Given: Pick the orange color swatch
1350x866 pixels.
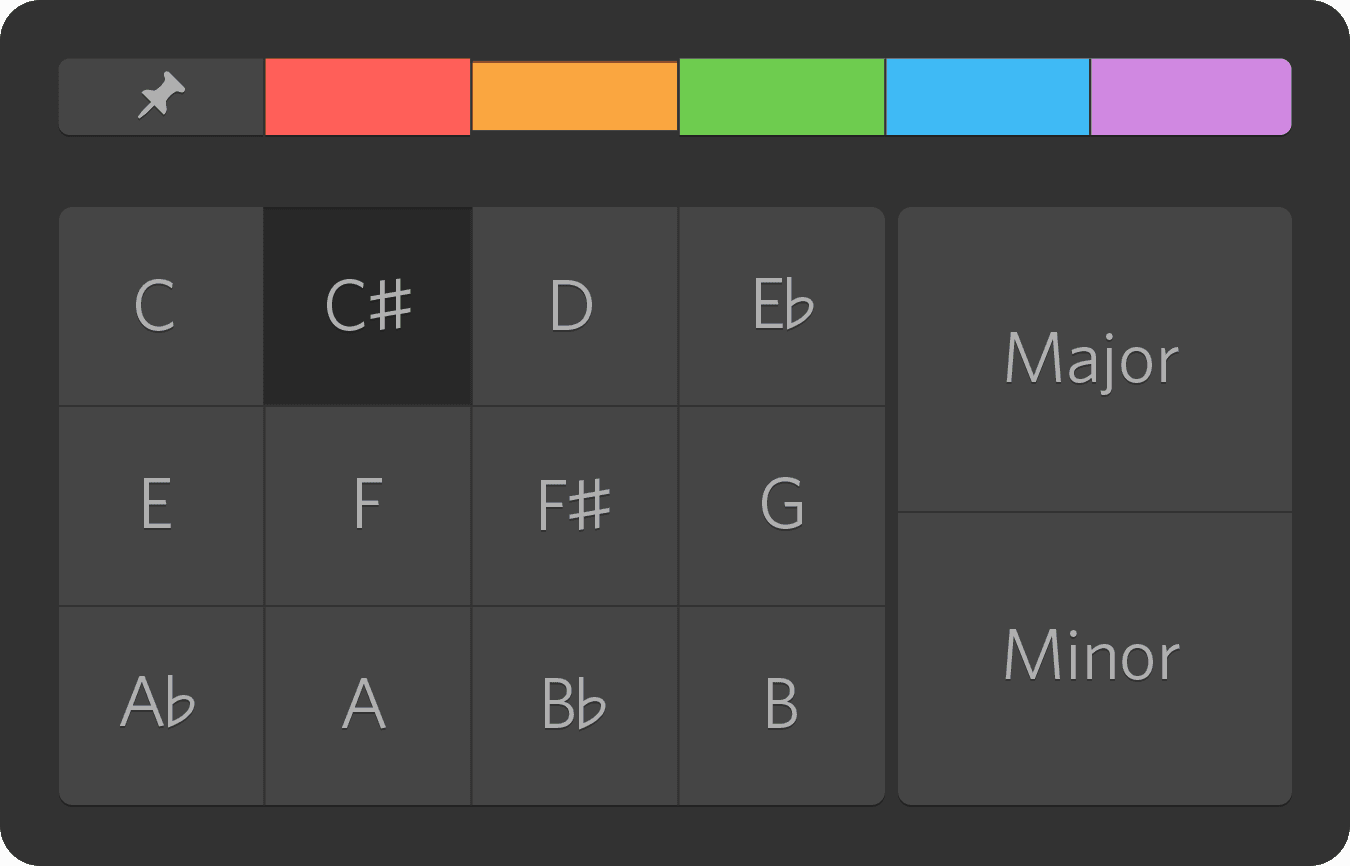Looking at the screenshot, I should click(574, 96).
